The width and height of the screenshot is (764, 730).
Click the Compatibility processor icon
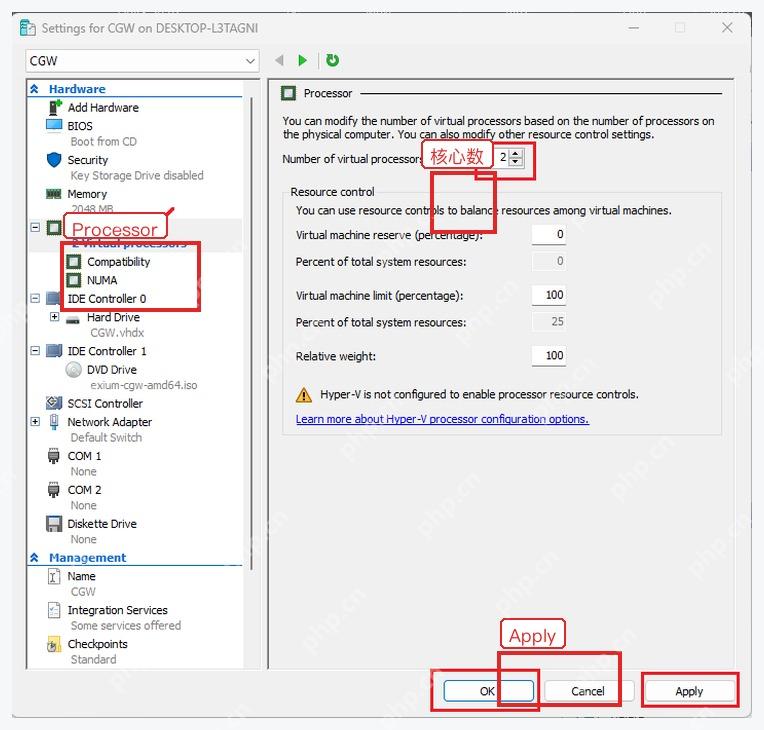[74, 262]
